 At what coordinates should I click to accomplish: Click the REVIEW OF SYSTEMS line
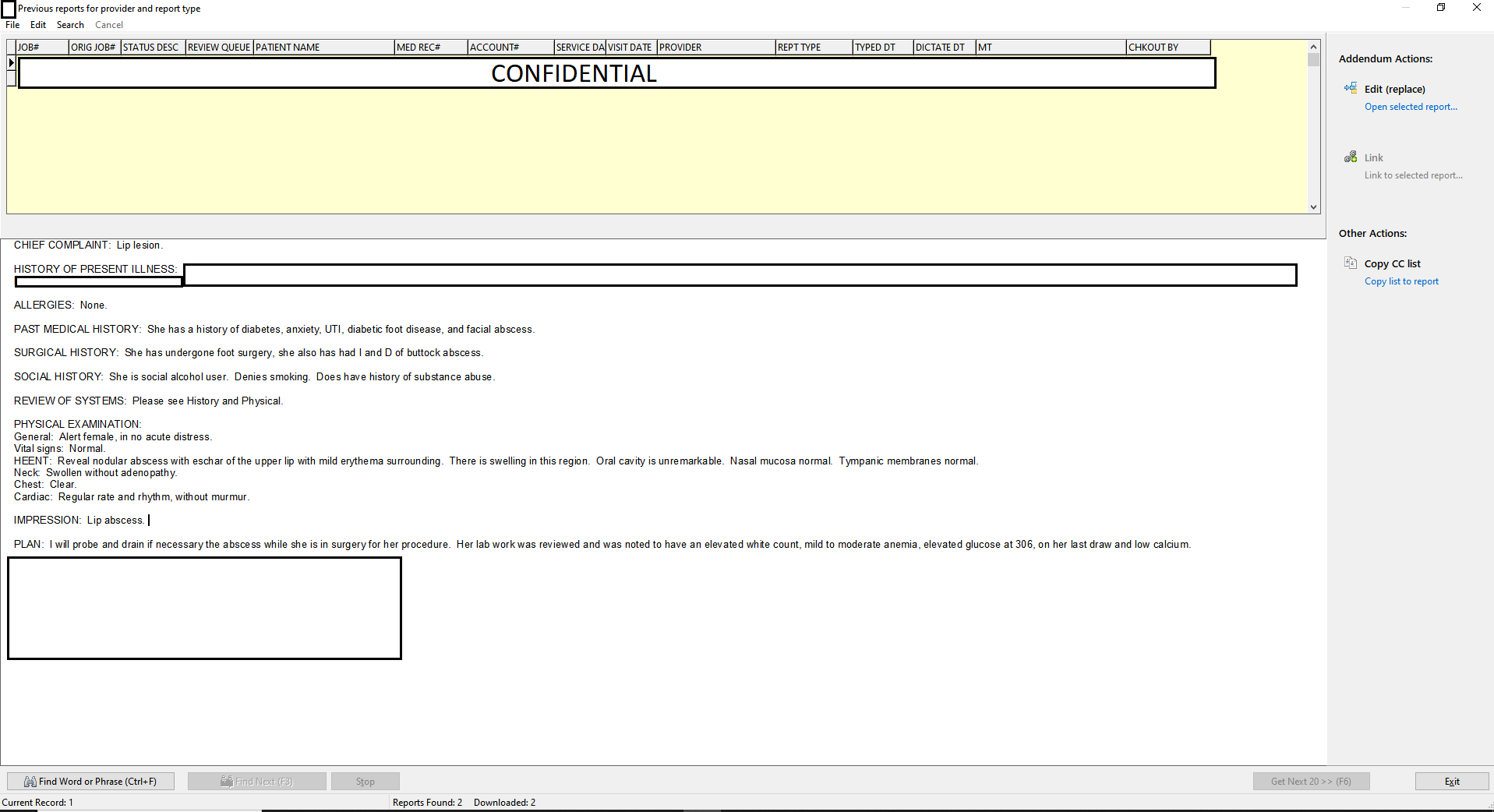pyautogui.click(x=149, y=401)
